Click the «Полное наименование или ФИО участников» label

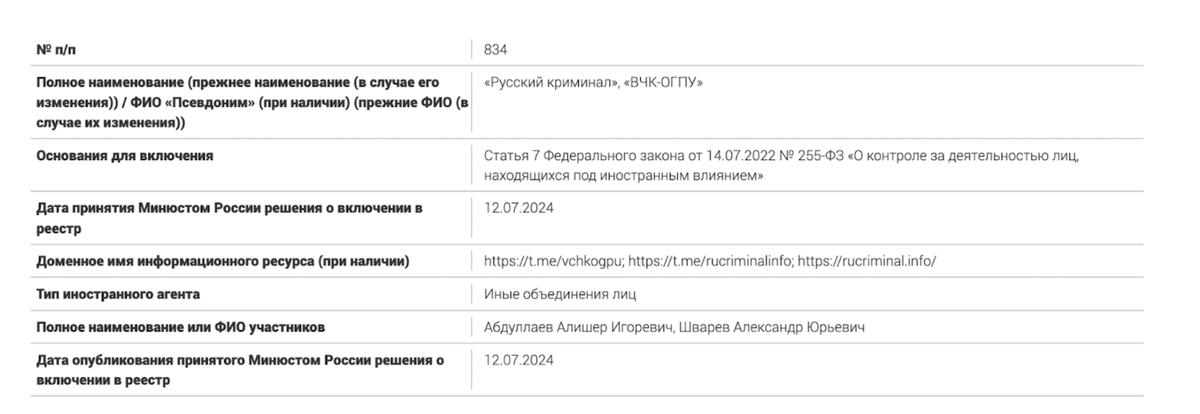pyautogui.click(x=180, y=327)
